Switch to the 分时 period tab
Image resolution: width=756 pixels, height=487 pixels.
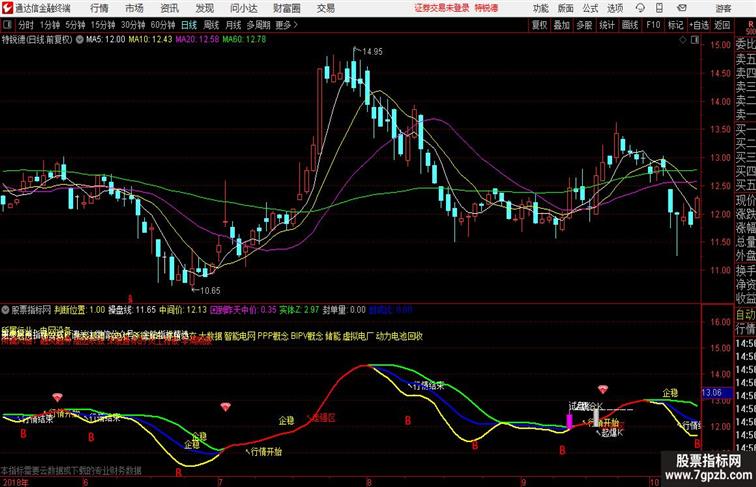[x=26, y=25]
